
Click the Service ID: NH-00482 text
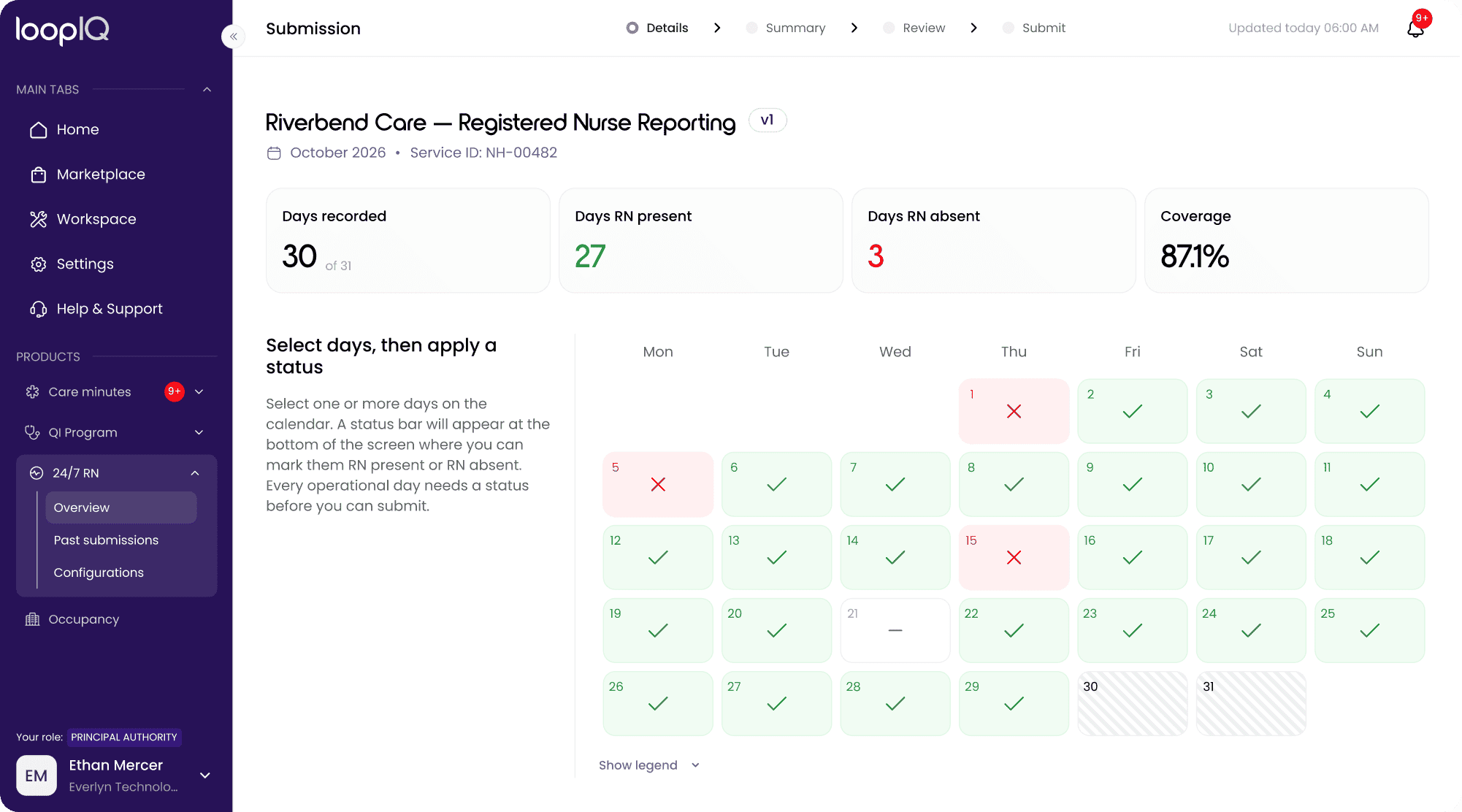coord(483,153)
